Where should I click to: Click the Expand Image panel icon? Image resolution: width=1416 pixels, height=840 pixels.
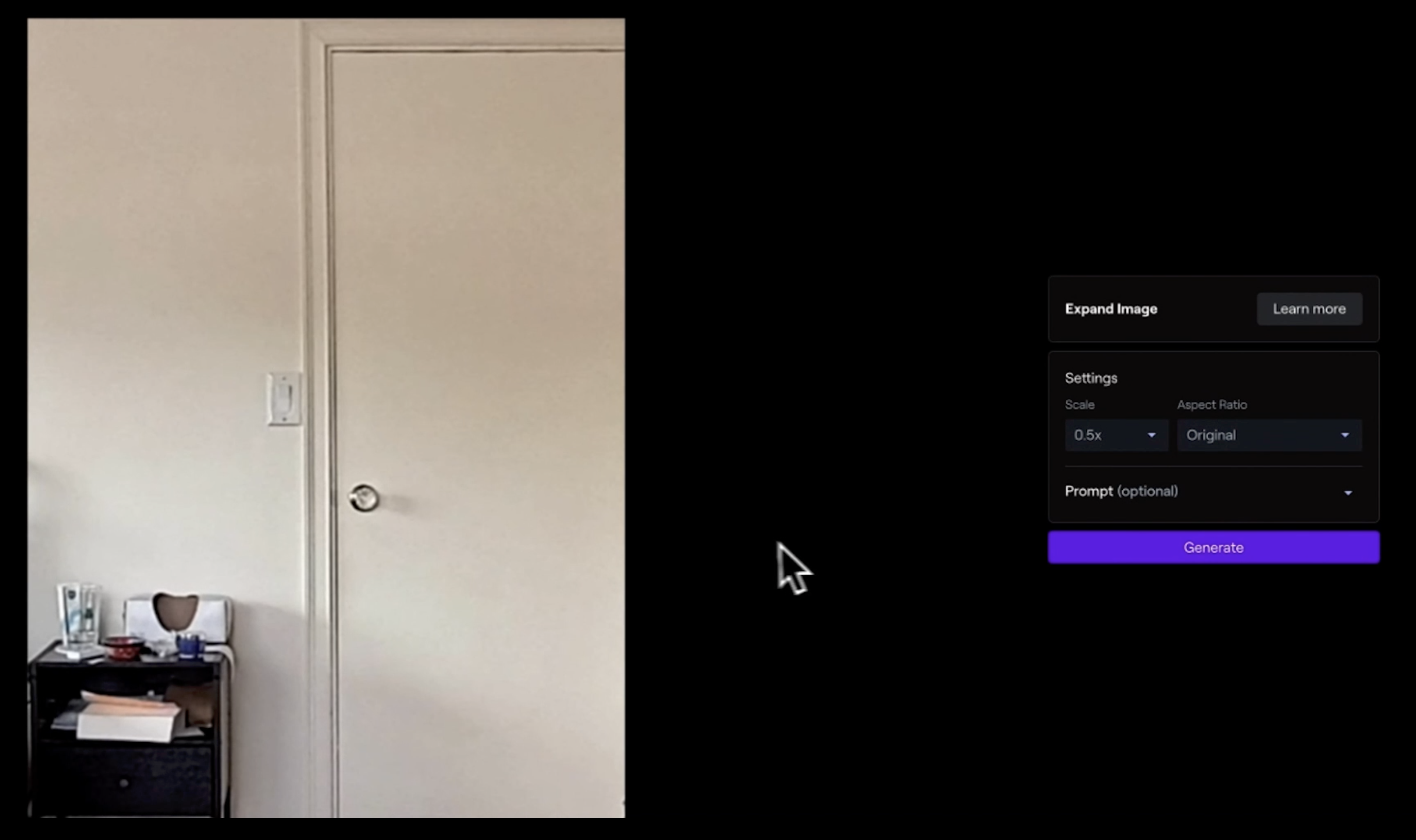(x=1110, y=308)
